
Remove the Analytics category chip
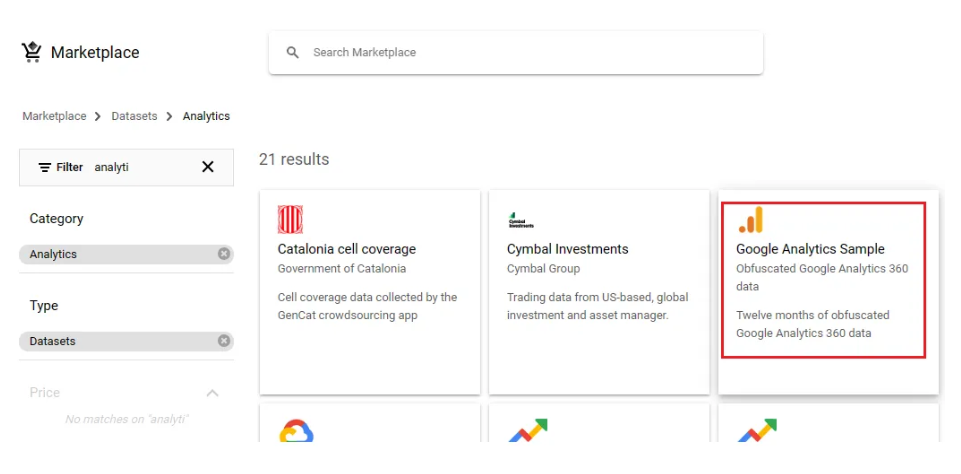pos(224,254)
